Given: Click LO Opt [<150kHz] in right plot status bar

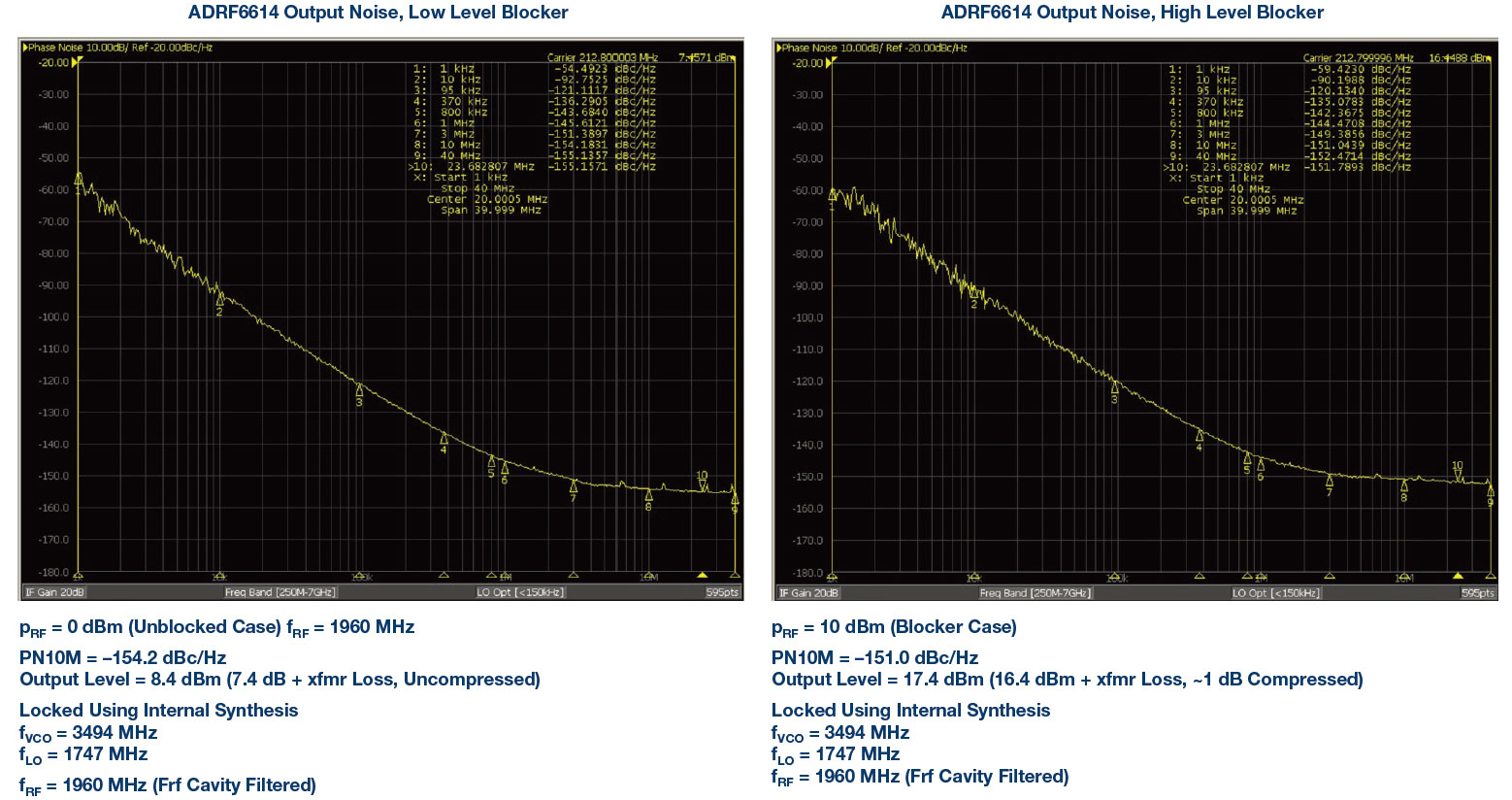Looking at the screenshot, I should [1275, 592].
